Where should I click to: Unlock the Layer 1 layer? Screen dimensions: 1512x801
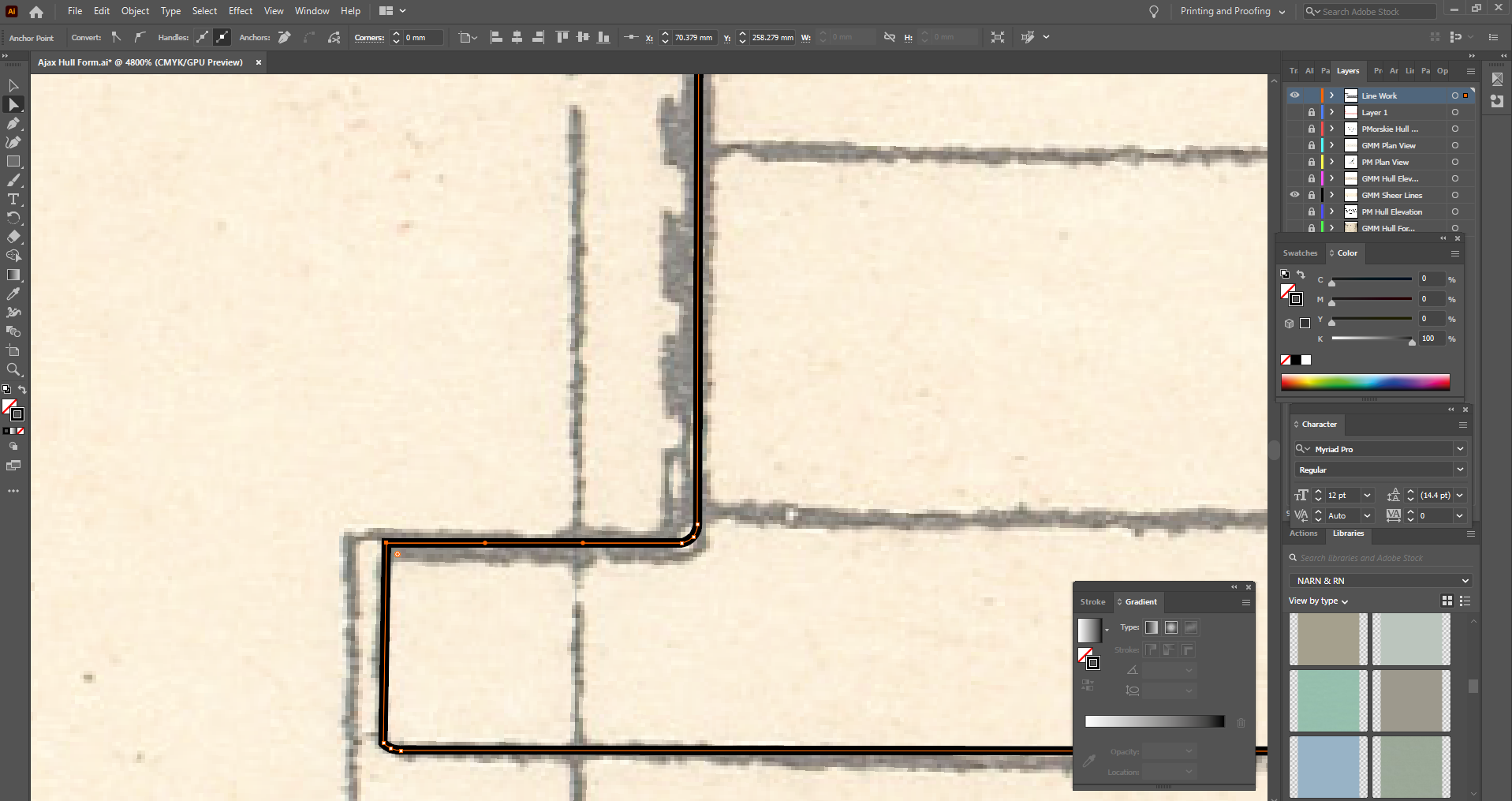(x=1311, y=112)
